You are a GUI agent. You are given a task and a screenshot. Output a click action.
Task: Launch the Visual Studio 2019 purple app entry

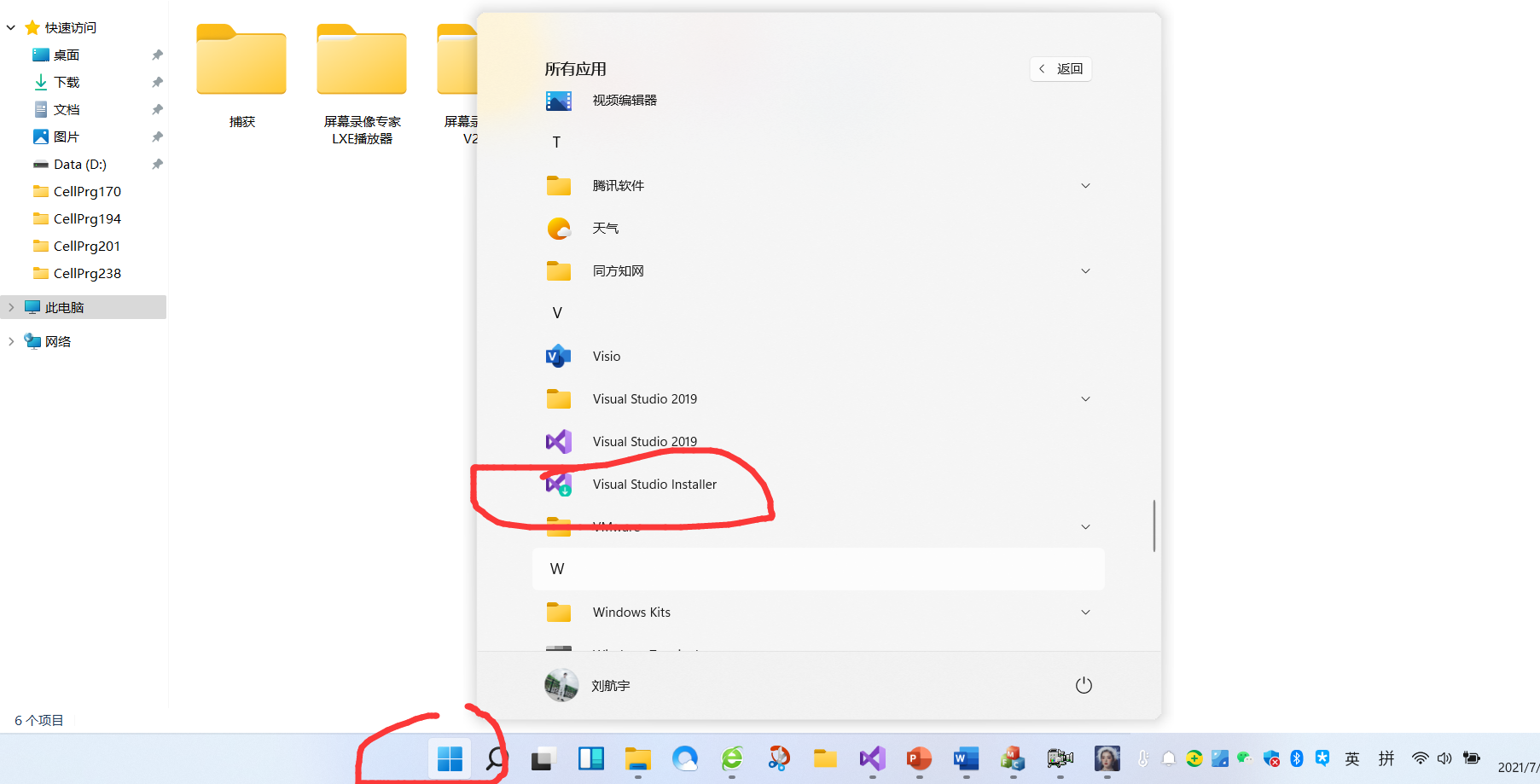818,442
